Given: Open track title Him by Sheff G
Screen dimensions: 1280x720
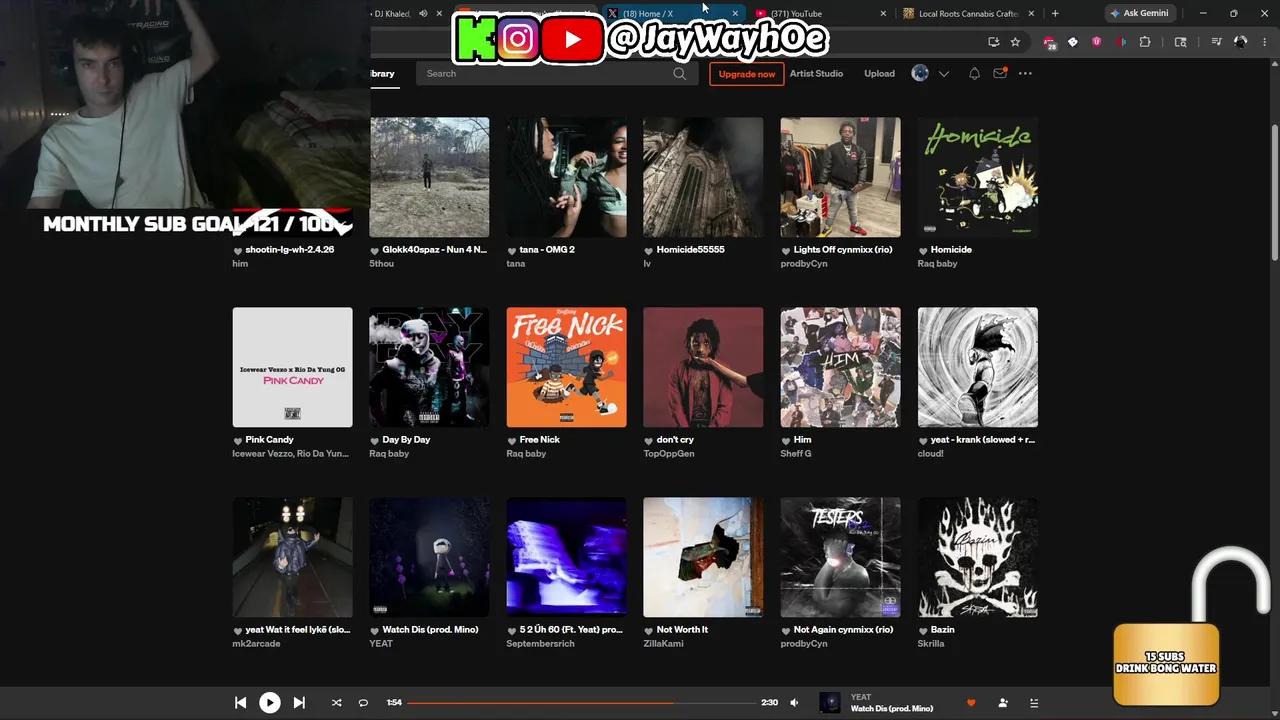Looking at the screenshot, I should point(803,440).
